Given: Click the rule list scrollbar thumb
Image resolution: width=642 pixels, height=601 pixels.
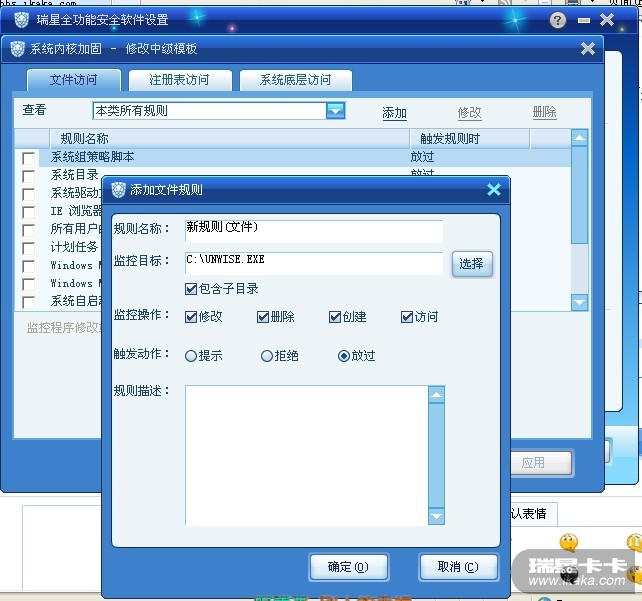Looking at the screenshot, I should (x=579, y=196).
